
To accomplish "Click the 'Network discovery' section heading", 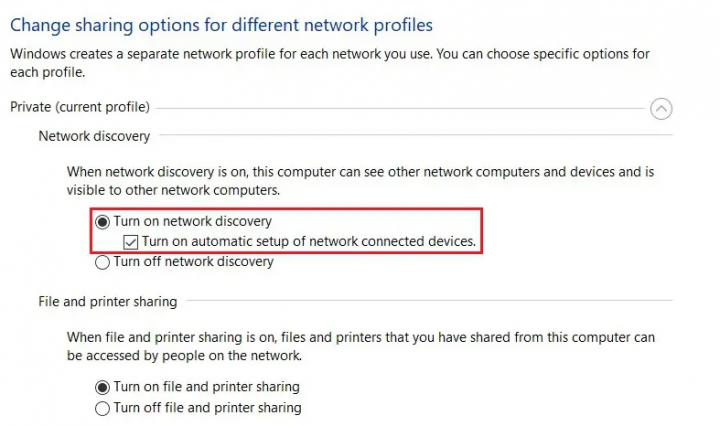I will point(94,136).
